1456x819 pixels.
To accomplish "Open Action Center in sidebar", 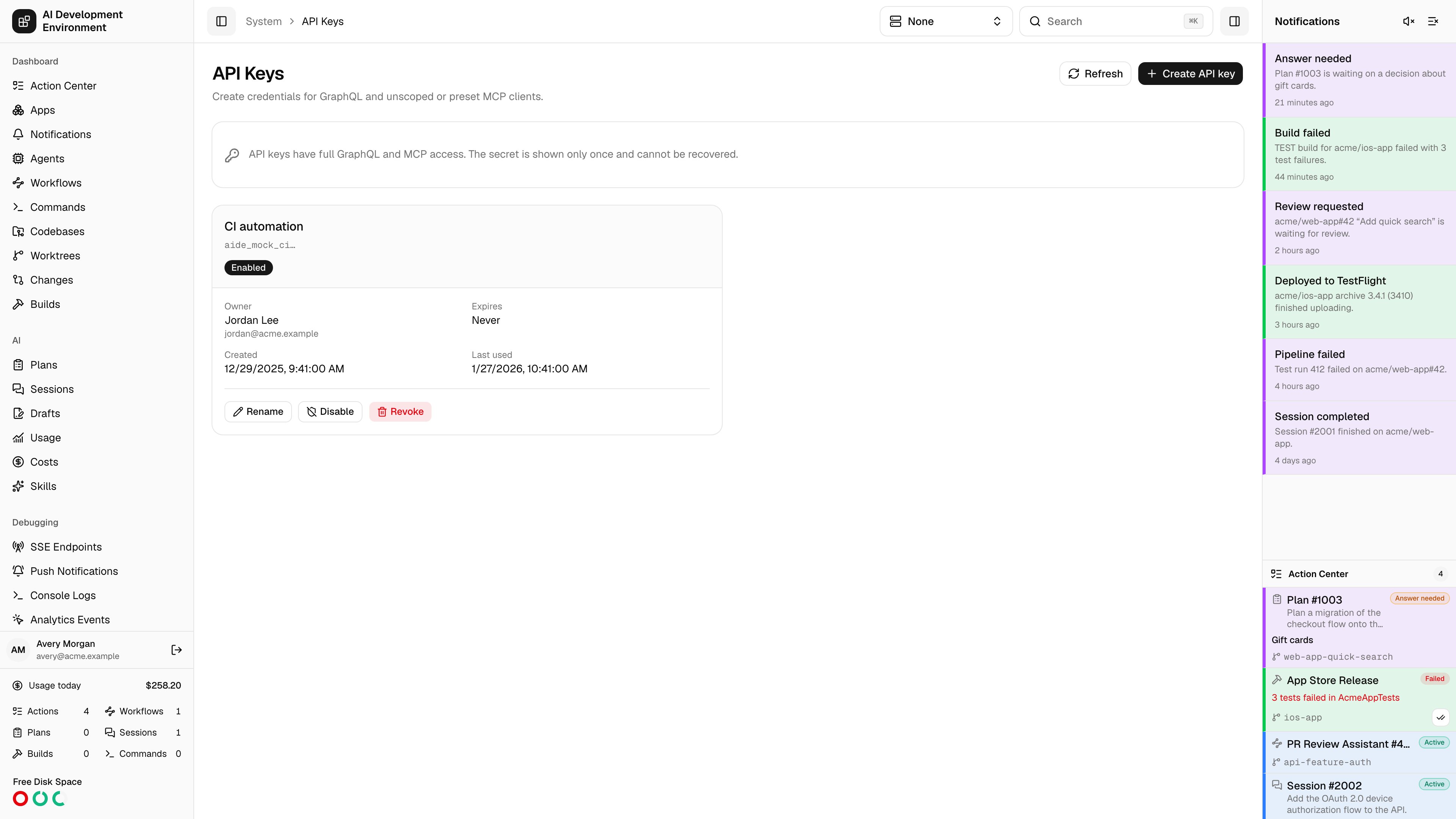I will pos(97,85).
